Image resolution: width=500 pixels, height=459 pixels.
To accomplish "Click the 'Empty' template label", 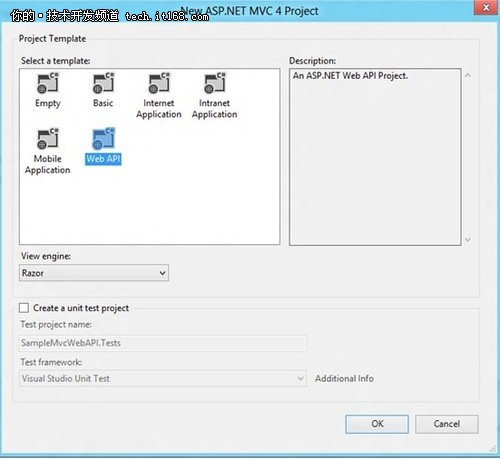I will [x=48, y=103].
